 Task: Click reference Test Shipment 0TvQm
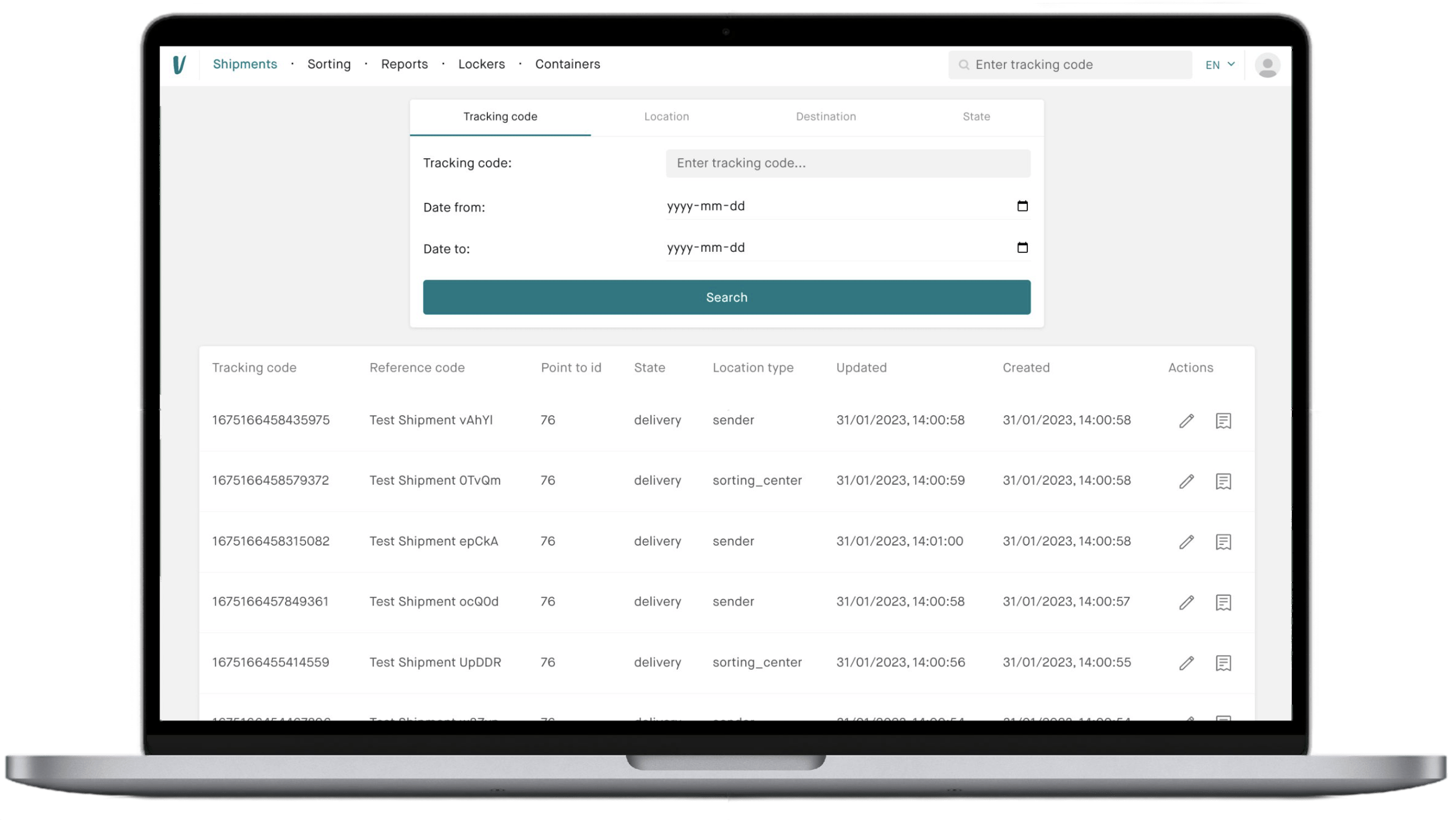click(435, 481)
